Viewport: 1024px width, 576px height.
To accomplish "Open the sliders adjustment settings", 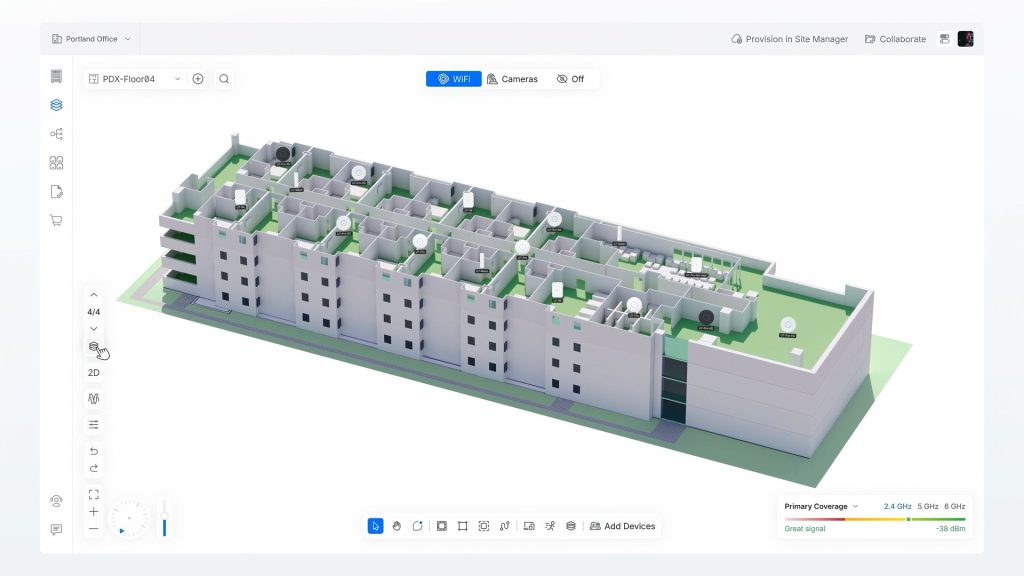I will pyautogui.click(x=93, y=424).
